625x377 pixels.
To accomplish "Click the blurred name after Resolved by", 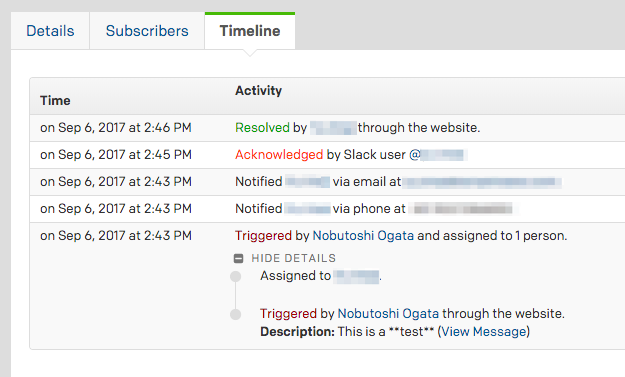I will point(333,128).
